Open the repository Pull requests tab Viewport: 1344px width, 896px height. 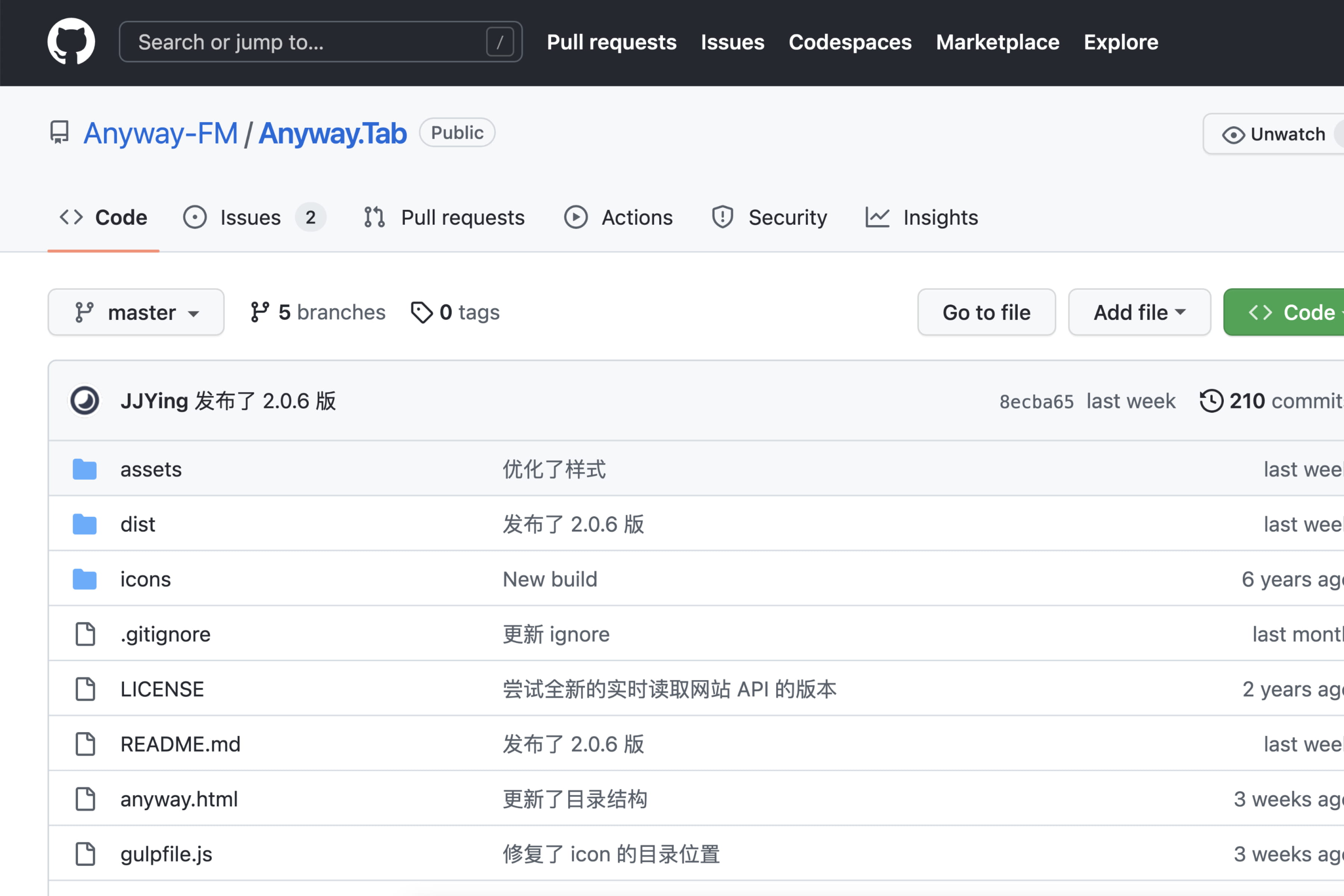[x=444, y=217]
